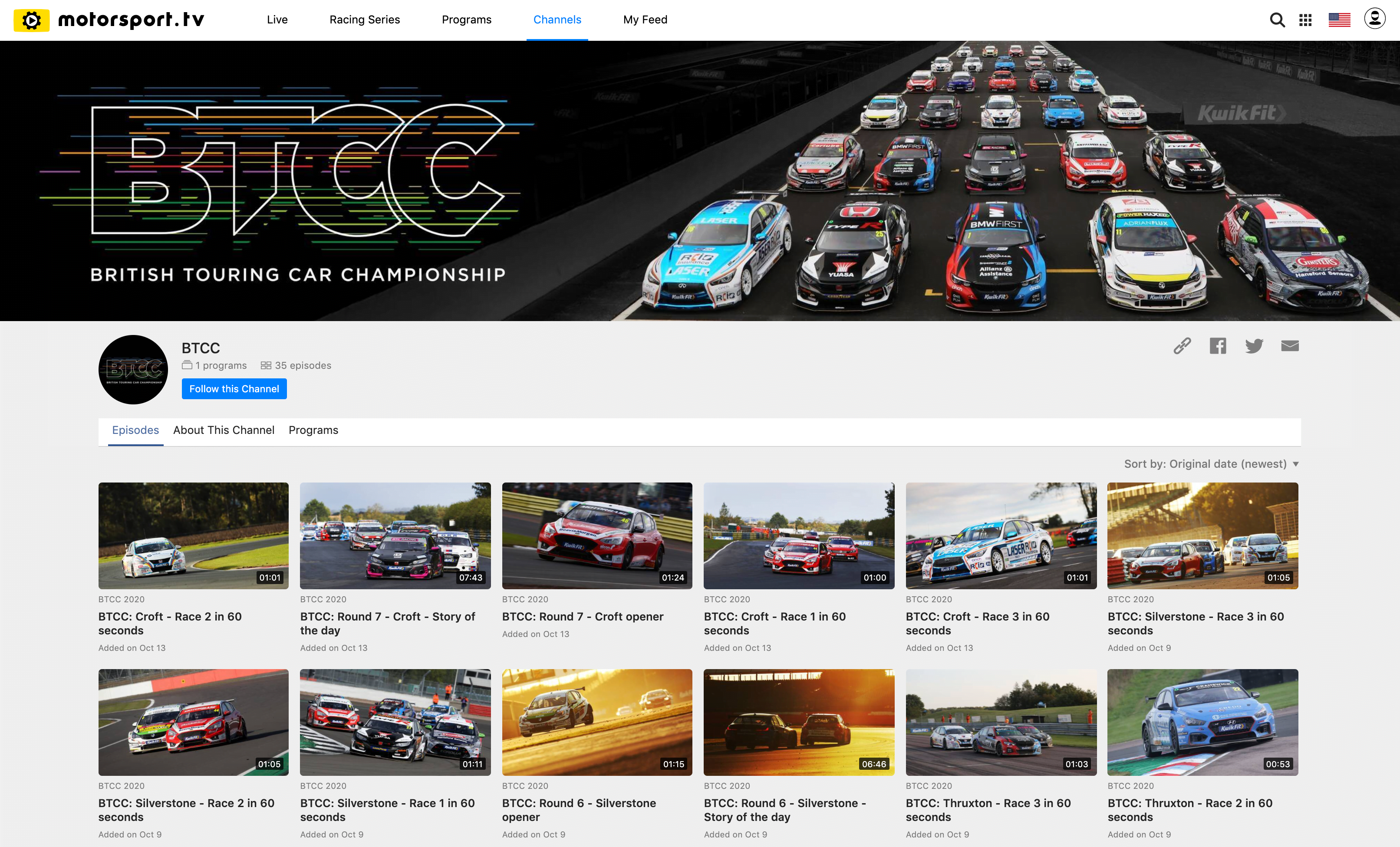This screenshot has width=1400, height=847.
Task: Click 'BTCC 2020' label above Croft opener
Action: [525, 599]
